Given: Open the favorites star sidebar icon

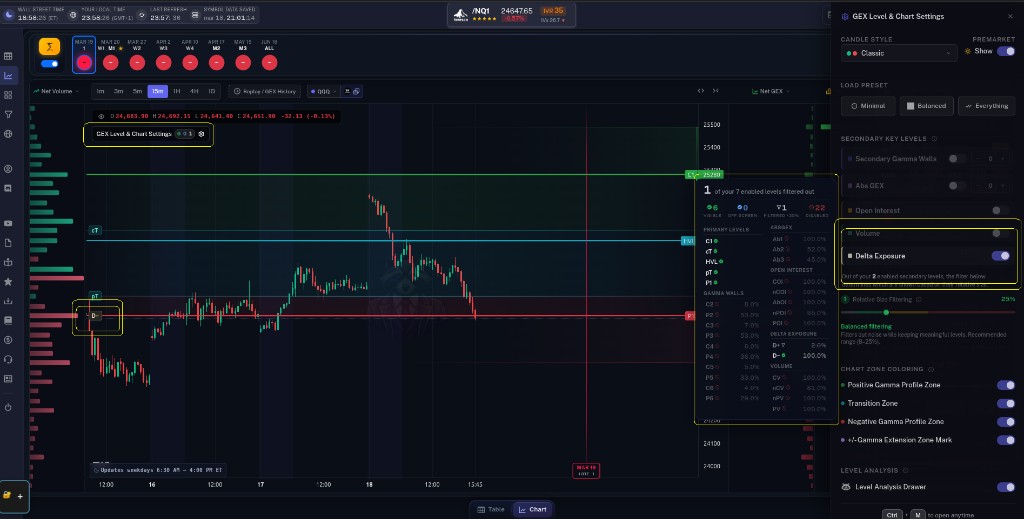Looking at the screenshot, I should [8, 281].
